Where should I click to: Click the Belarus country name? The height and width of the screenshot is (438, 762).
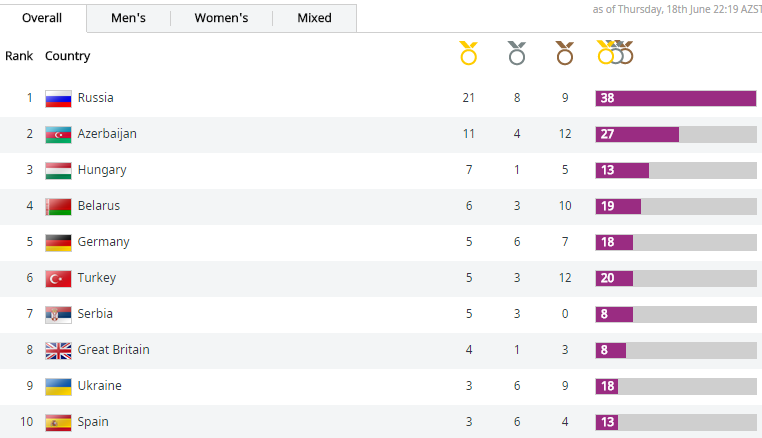click(x=98, y=206)
